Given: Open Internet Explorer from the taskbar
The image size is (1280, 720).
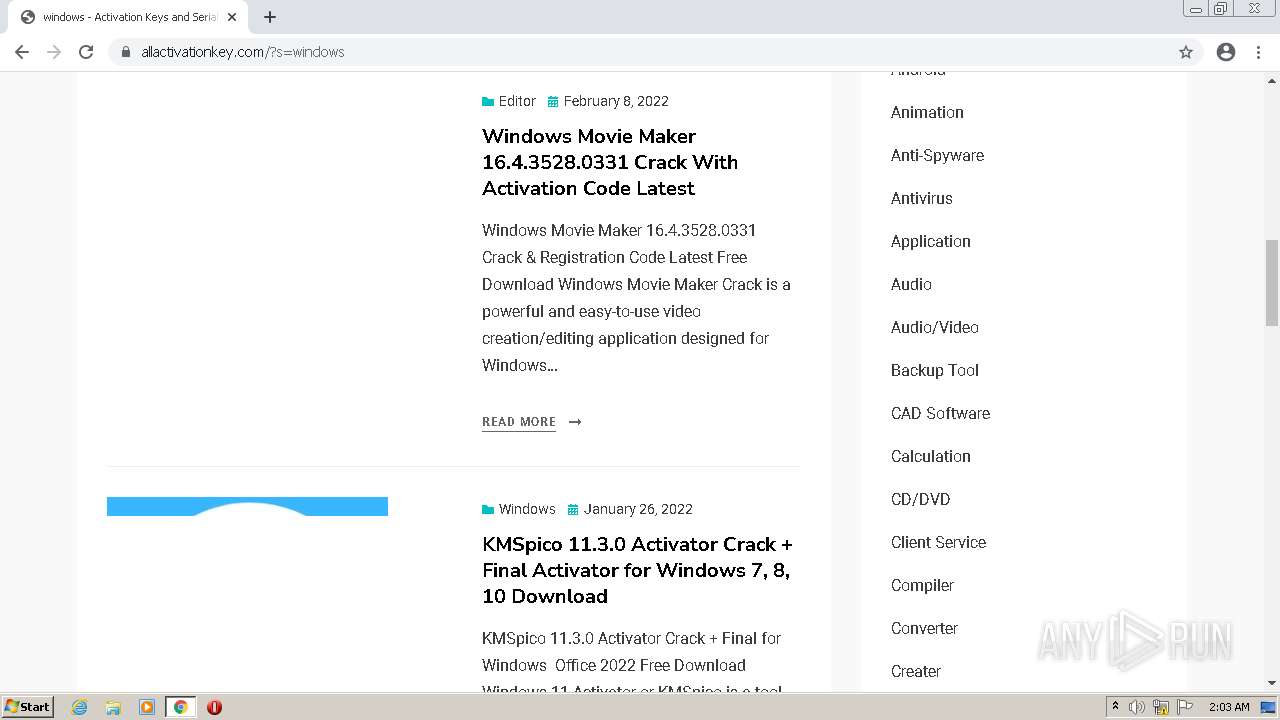Looking at the screenshot, I should click(x=80, y=707).
